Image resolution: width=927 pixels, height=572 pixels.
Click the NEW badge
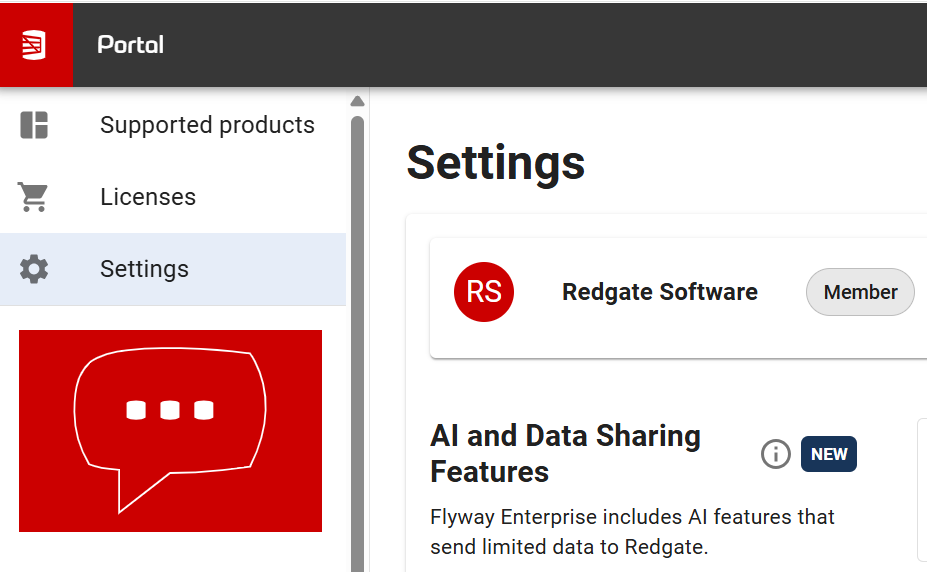(829, 454)
